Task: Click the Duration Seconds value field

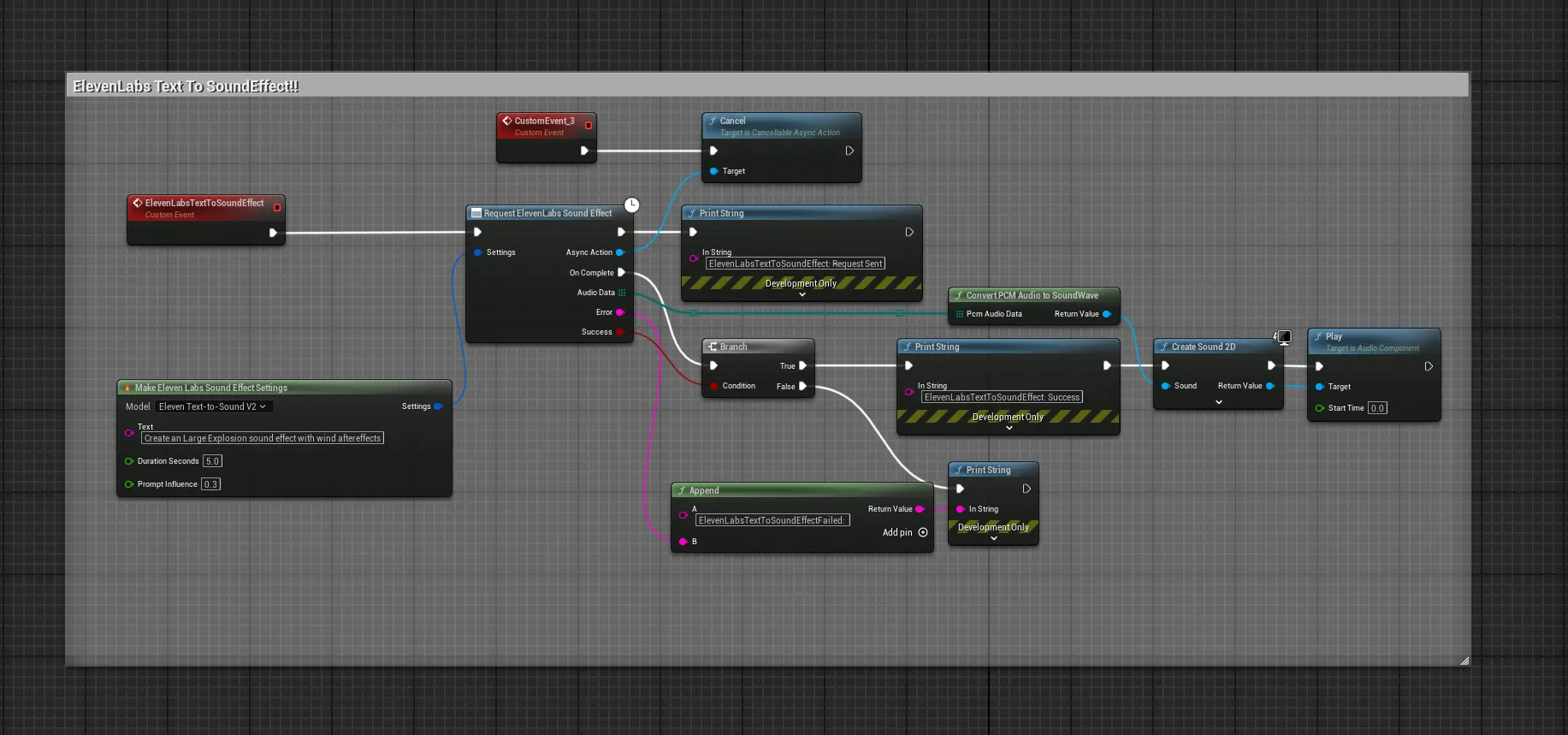Action: pyautogui.click(x=212, y=461)
